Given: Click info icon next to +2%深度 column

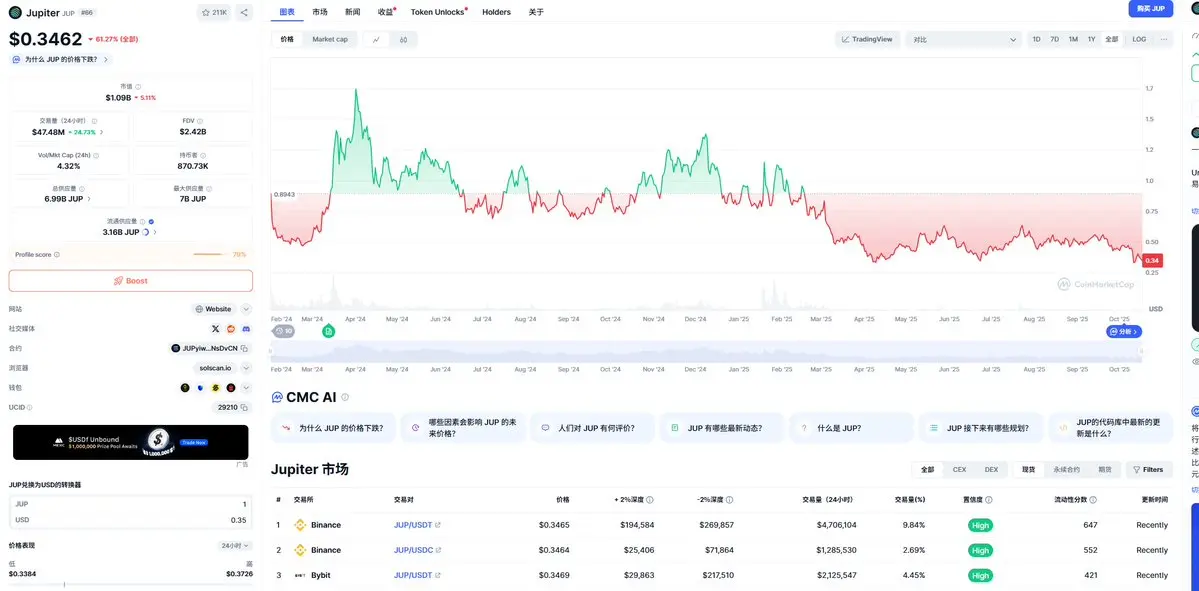Looking at the screenshot, I should tap(649, 500).
